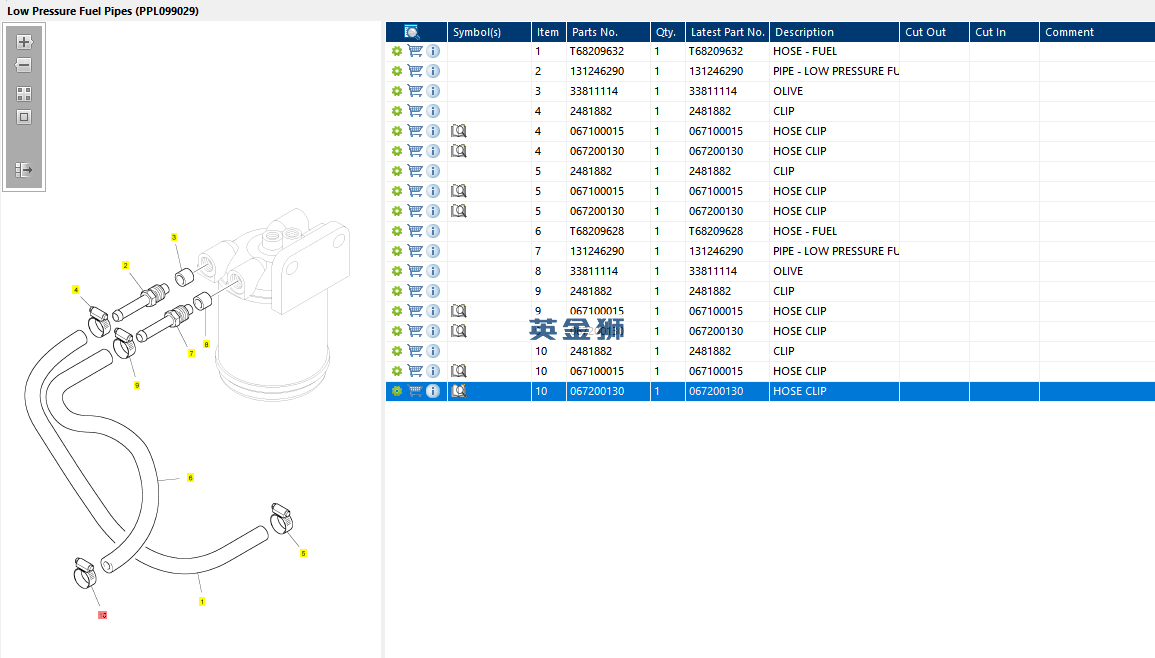This screenshot has height=658, width=1155.
Task: Click the list export arrow tool
Action: (x=24, y=170)
